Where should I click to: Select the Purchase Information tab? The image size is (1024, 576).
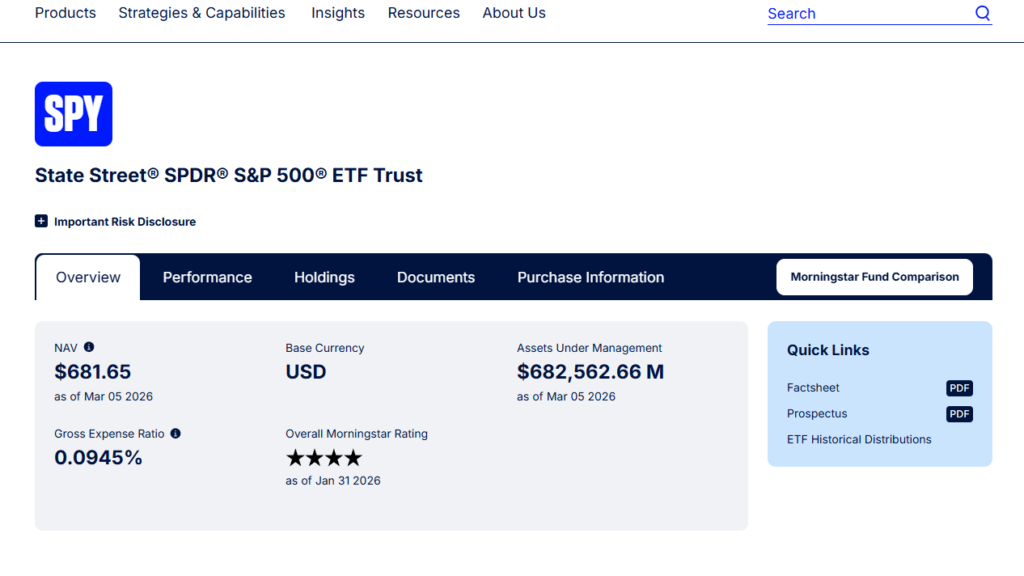click(590, 277)
